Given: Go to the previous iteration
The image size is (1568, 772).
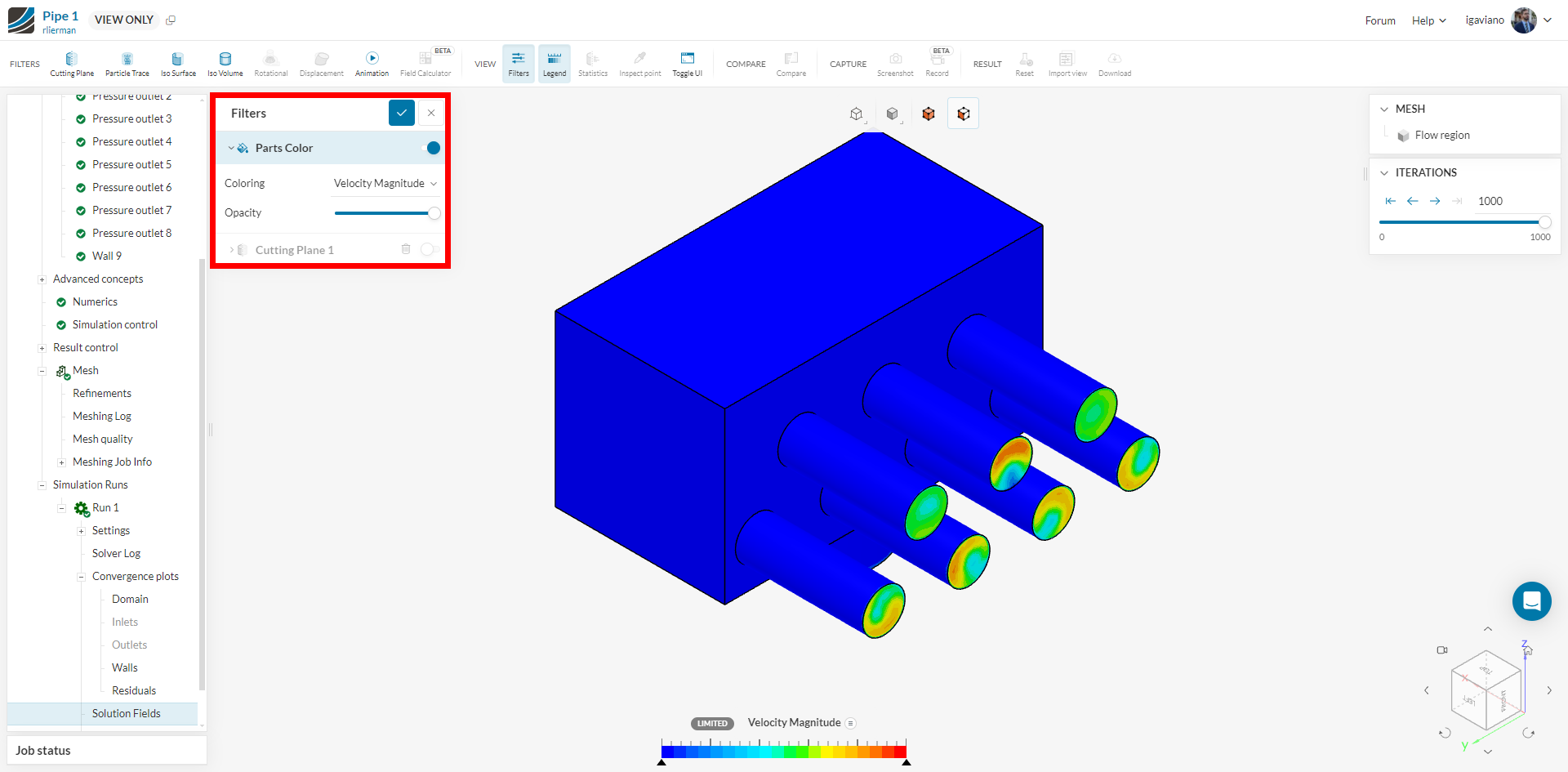Looking at the screenshot, I should [1413, 201].
